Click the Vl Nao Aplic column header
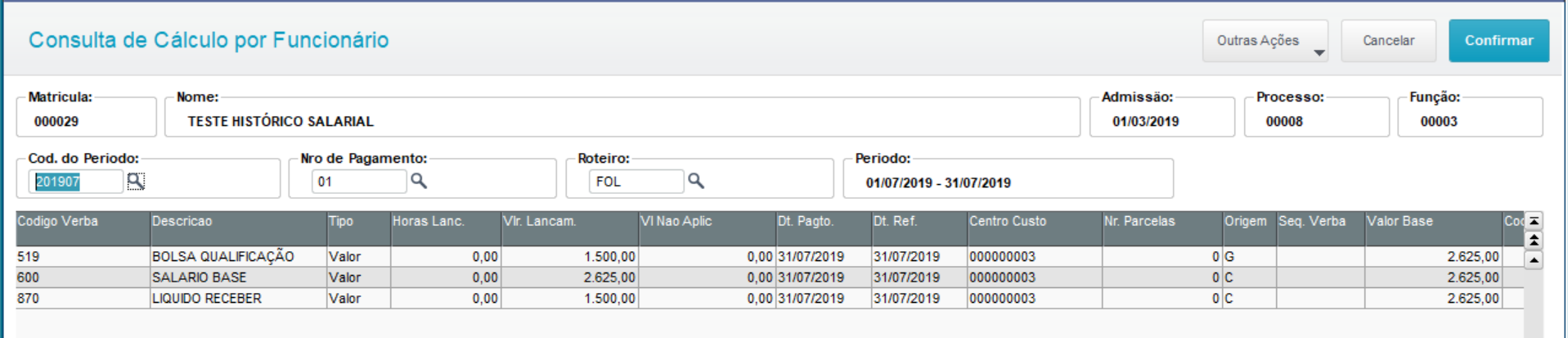 click(x=708, y=228)
